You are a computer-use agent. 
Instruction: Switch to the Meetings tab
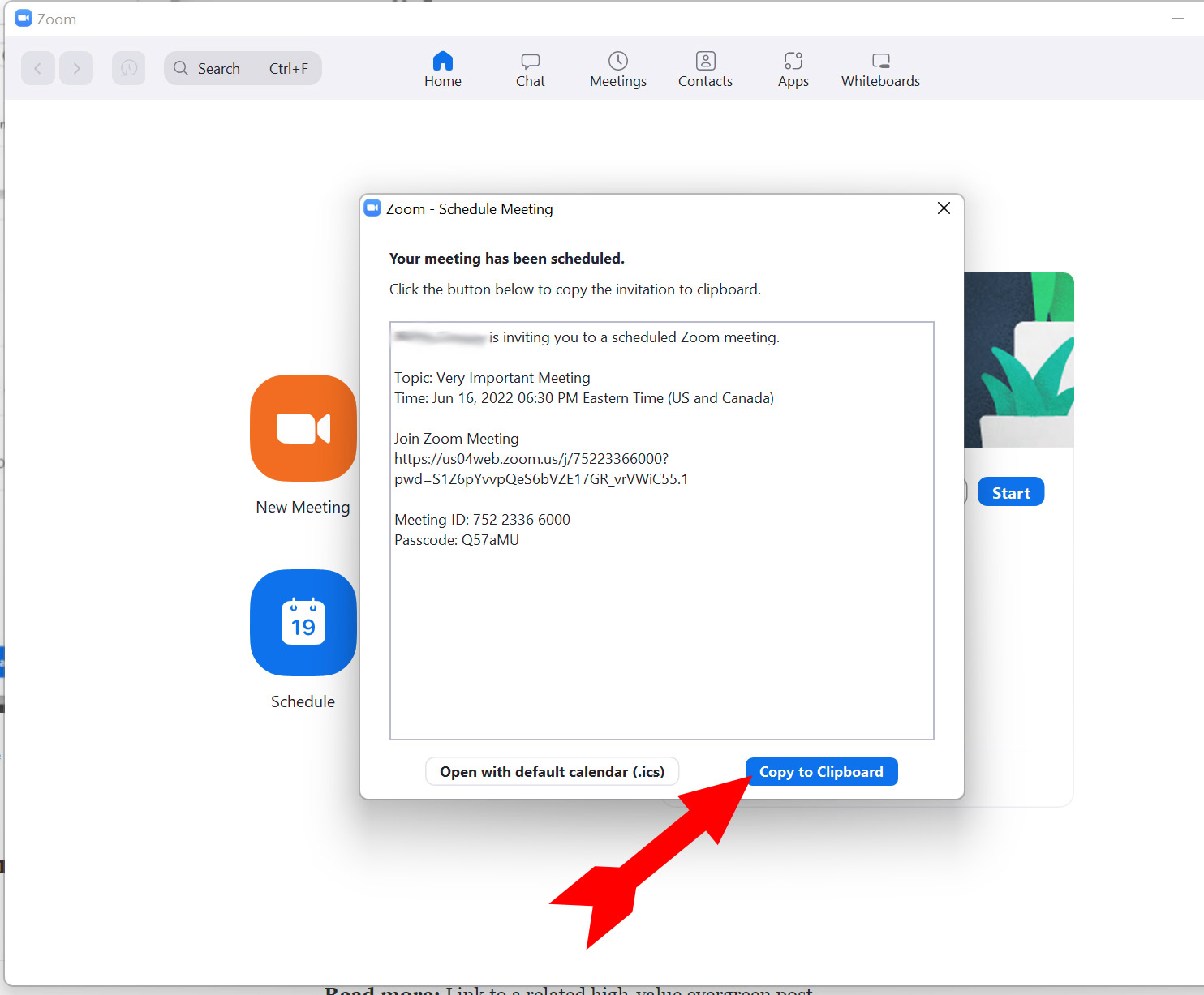point(618,69)
